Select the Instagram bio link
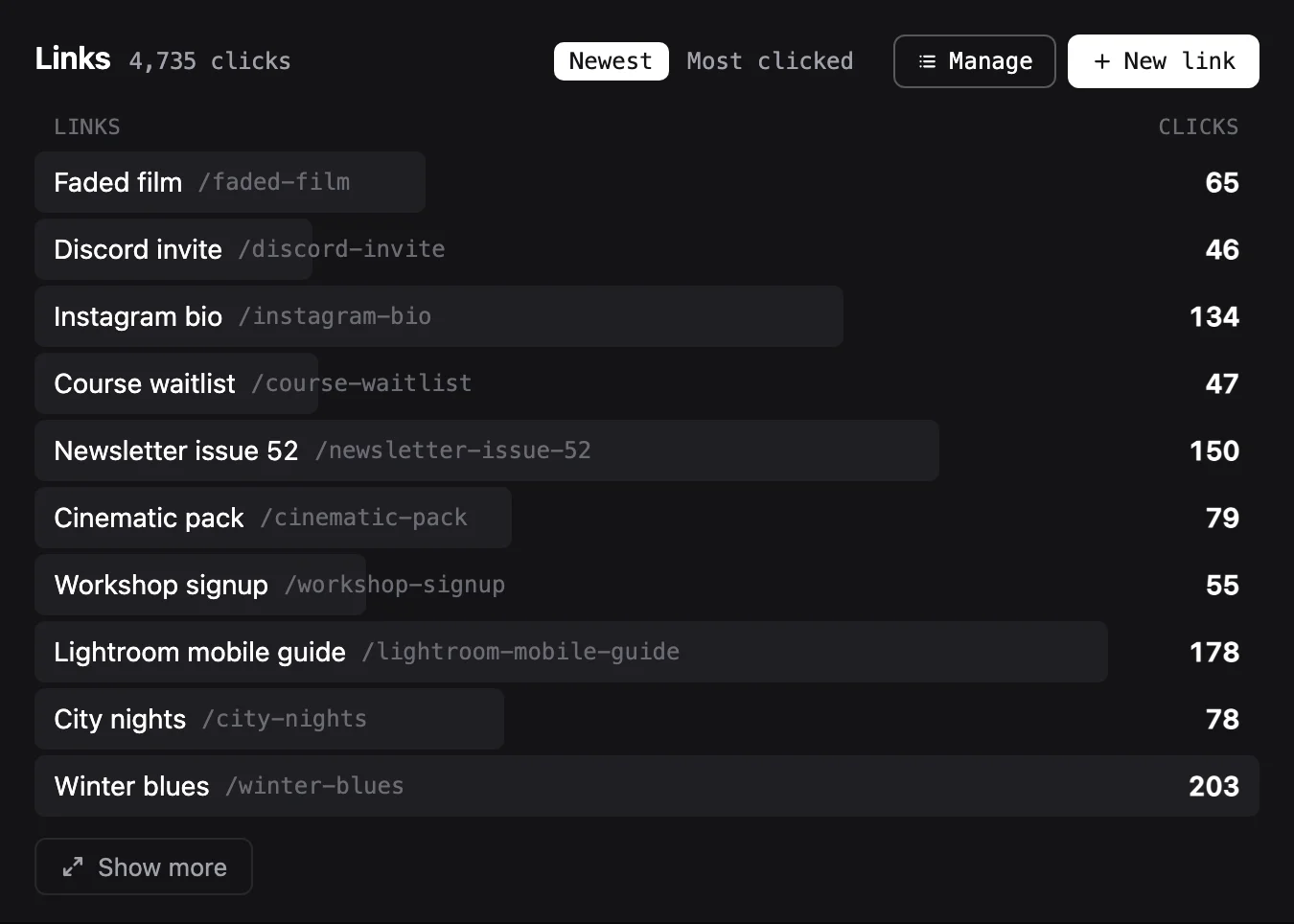The height and width of the screenshot is (924, 1294). point(647,316)
